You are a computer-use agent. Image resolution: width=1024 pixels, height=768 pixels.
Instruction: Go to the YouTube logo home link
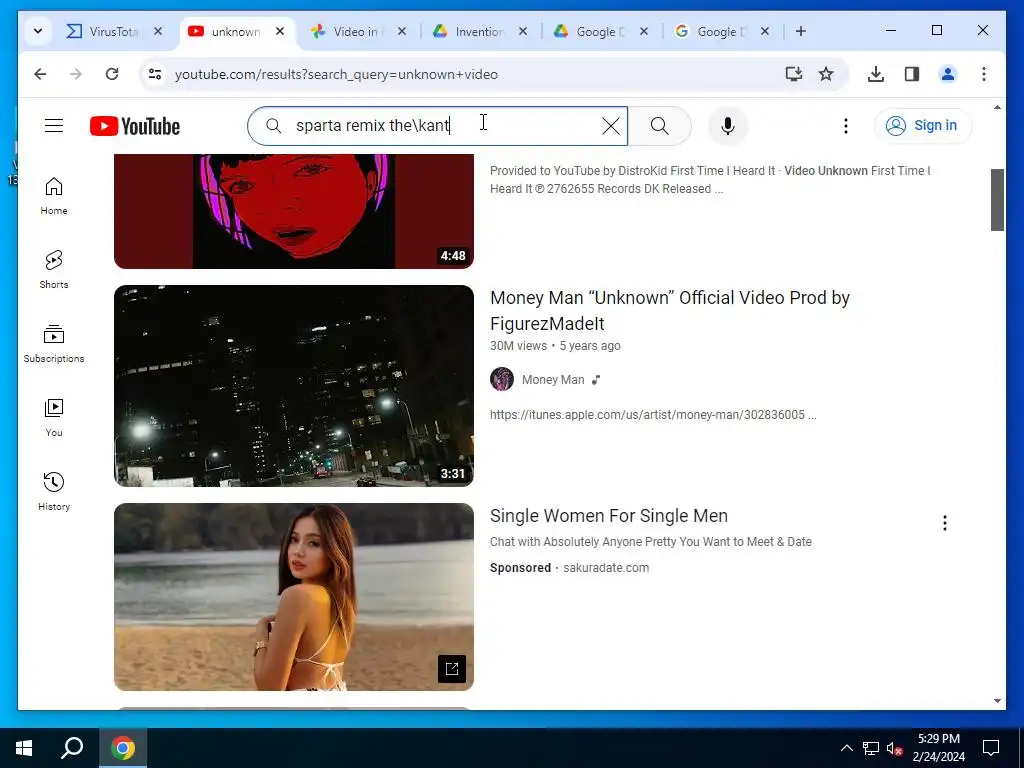(x=135, y=126)
